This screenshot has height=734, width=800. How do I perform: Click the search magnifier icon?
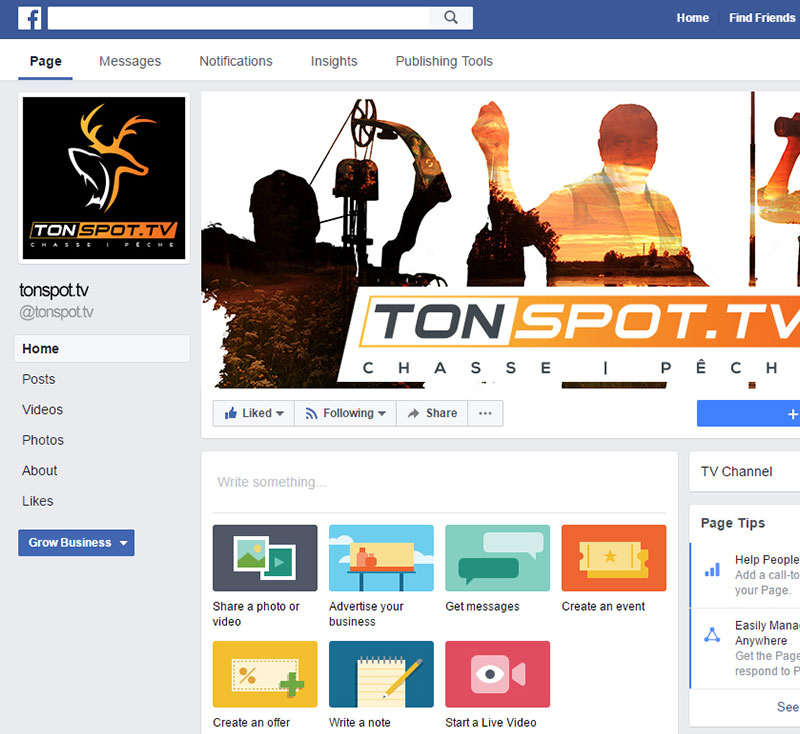coord(451,18)
